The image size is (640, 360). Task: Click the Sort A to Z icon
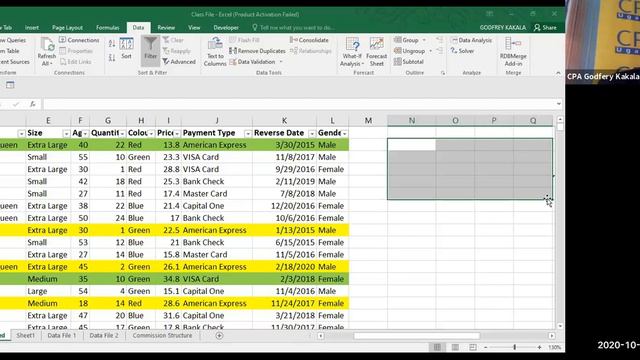[x=112, y=44]
